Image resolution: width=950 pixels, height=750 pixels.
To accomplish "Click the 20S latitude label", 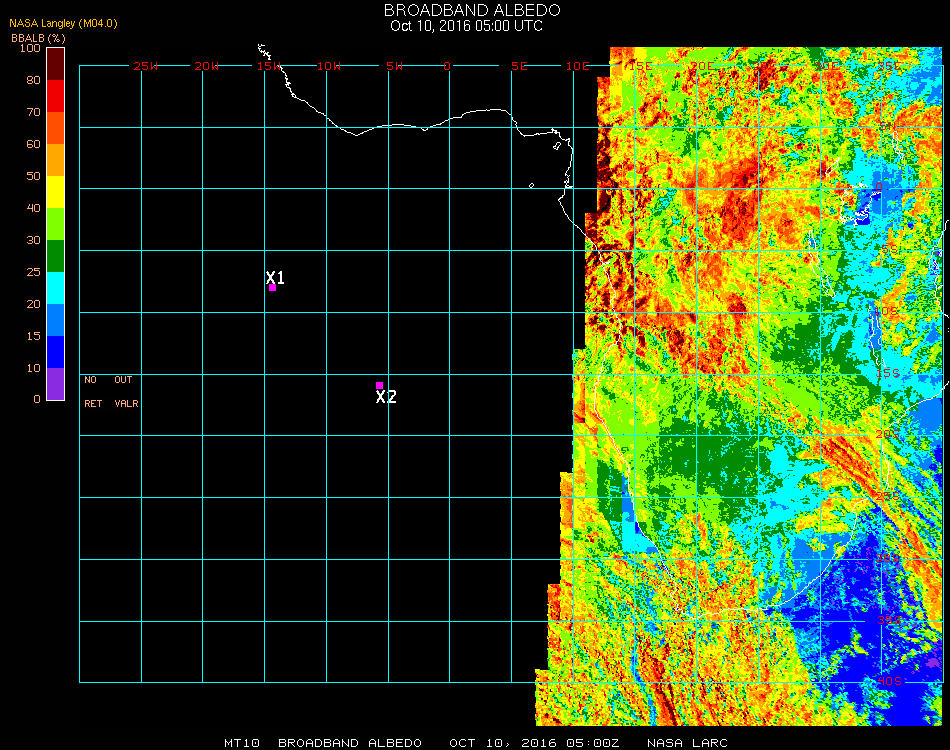I will pyautogui.click(x=888, y=434).
